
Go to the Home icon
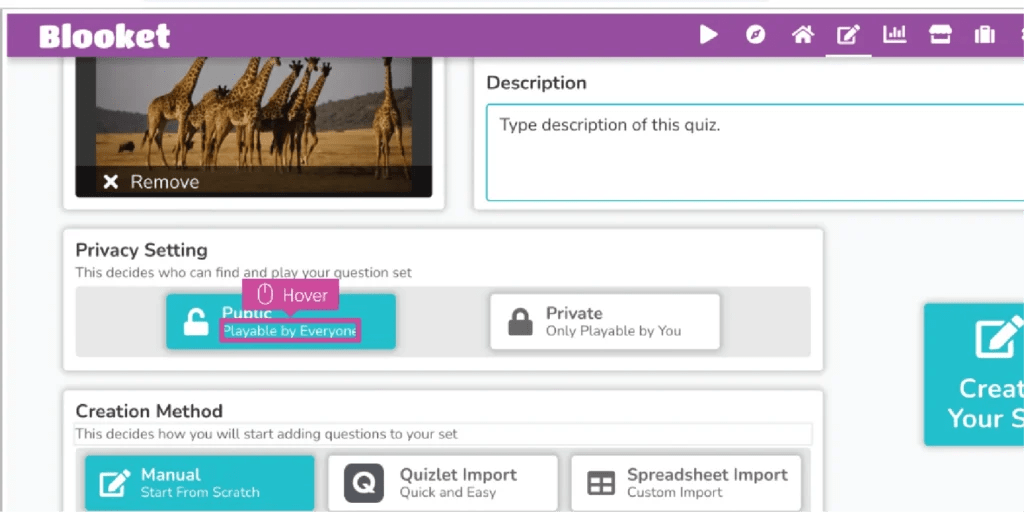[x=803, y=35]
